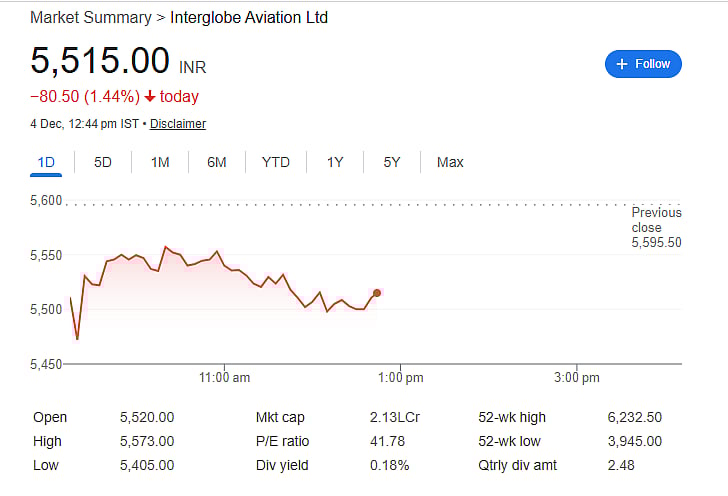Select the YTD tab
Viewport: 728px width, 496px height.
pyautogui.click(x=276, y=162)
